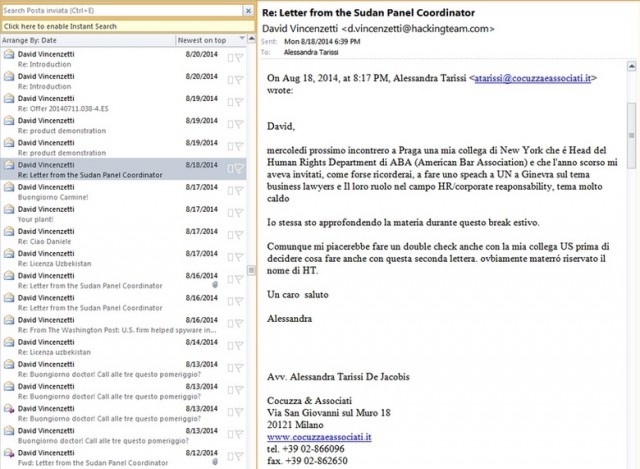This screenshot has height=469, width=640.
Task: Click envelope icon of 'Buongiorno Carmine!' message
Action: [x=9, y=188]
